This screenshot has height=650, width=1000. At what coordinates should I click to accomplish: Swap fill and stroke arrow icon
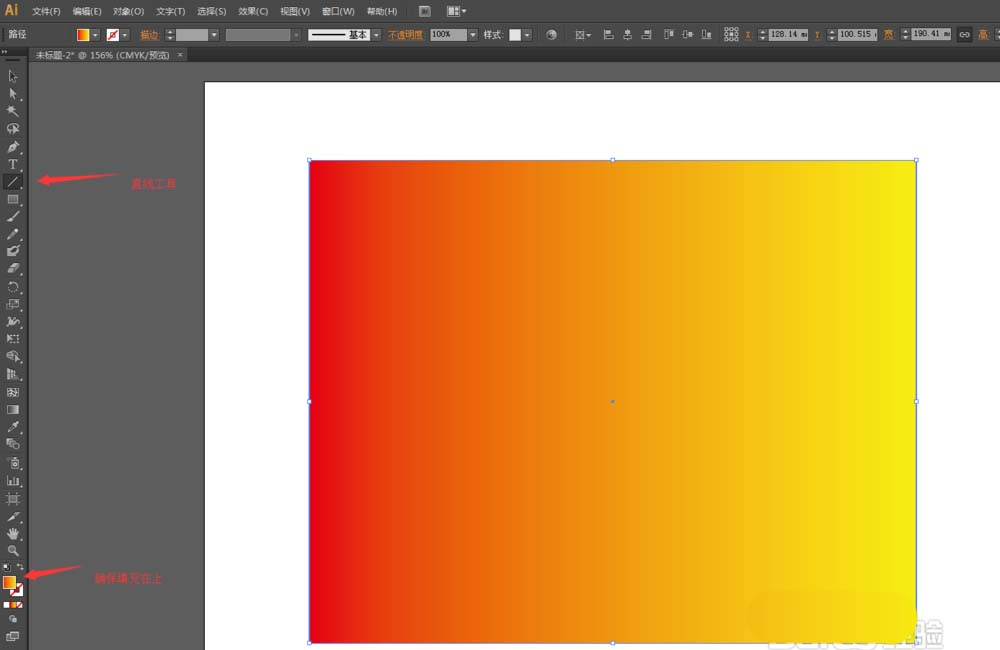[20, 566]
